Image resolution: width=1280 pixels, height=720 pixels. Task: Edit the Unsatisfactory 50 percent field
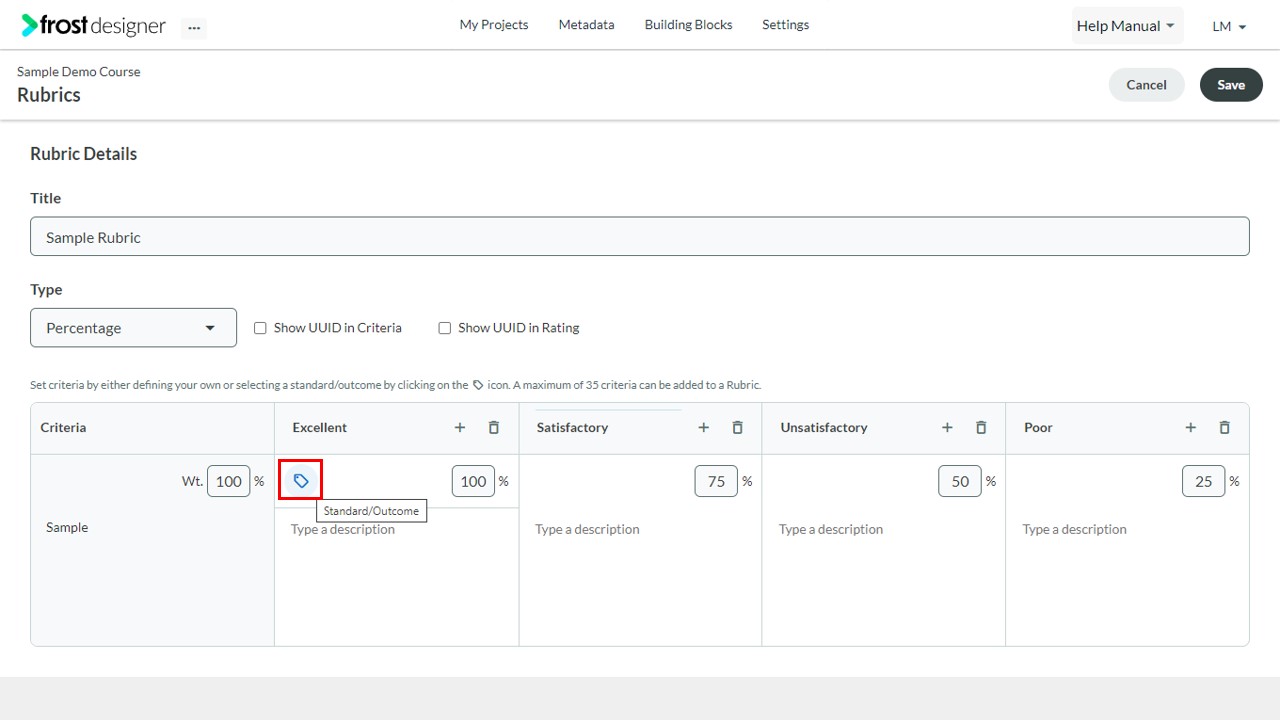960,481
